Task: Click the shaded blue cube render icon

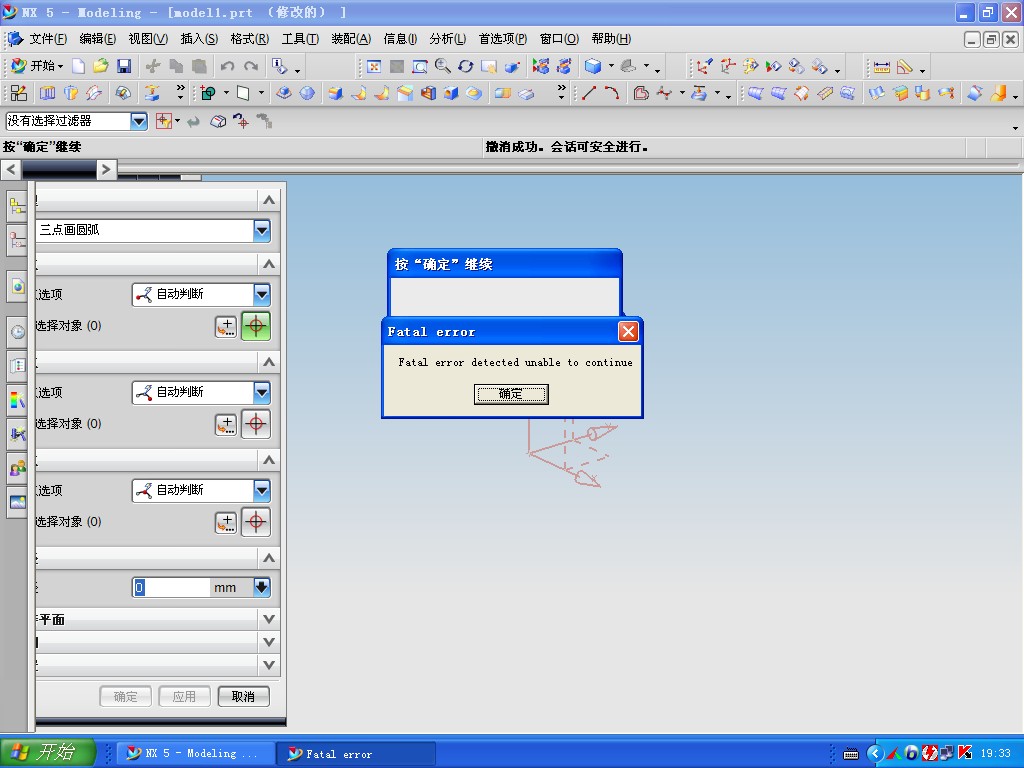Action: tap(593, 66)
